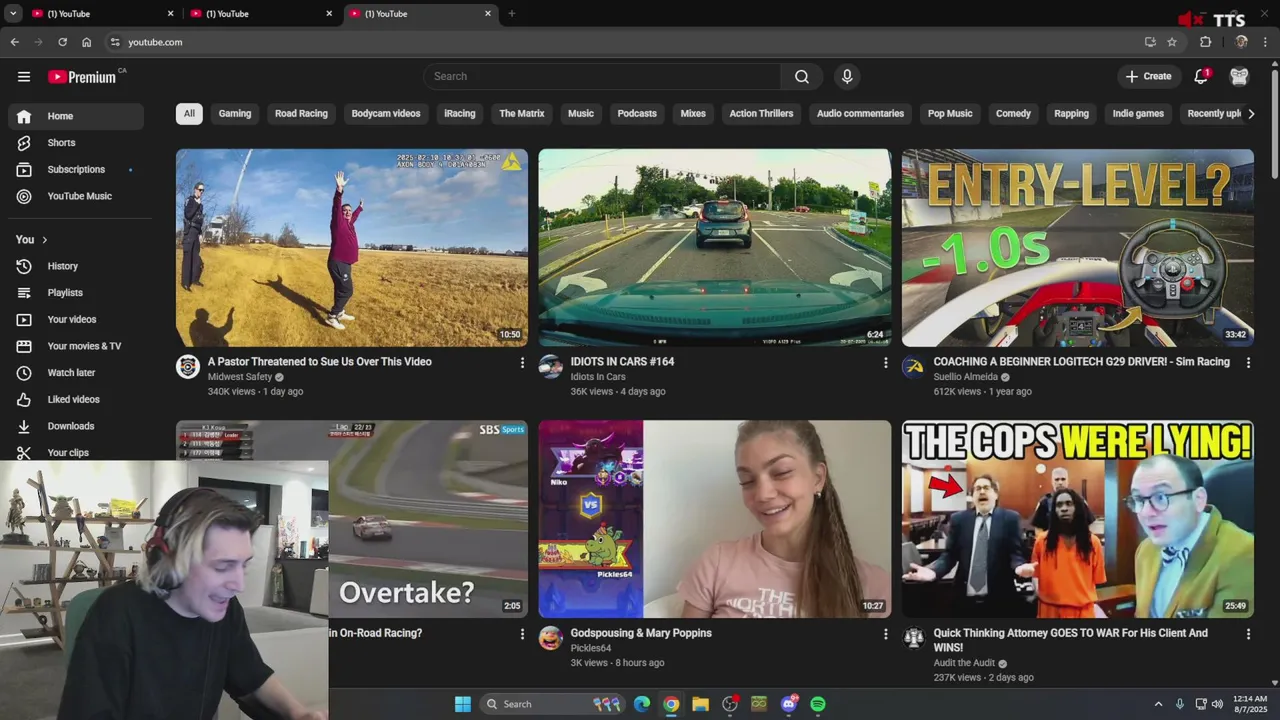1280x720 pixels.
Task: Open Chrome extensions puzzle icon
Action: 1205,42
